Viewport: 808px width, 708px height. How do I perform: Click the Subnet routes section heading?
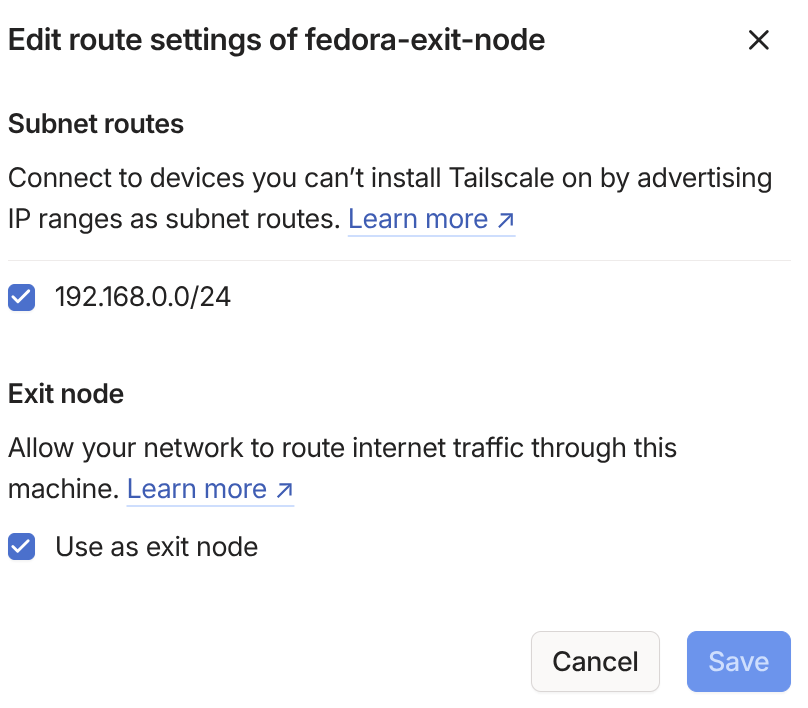(x=96, y=124)
